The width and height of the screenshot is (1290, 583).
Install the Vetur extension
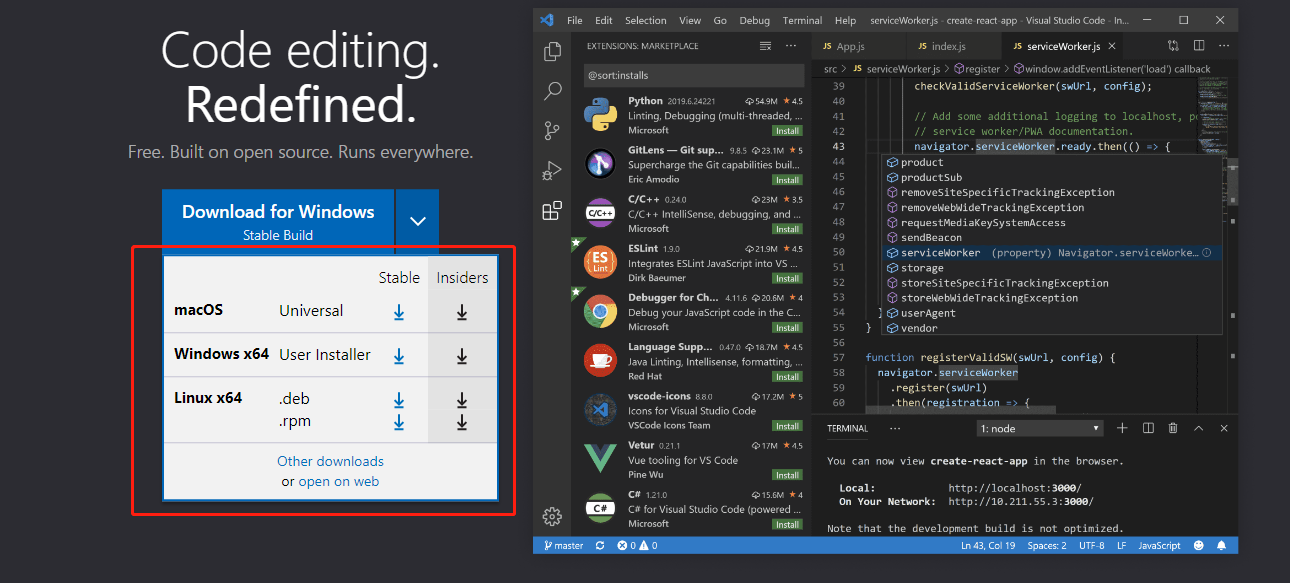pyautogui.click(x=787, y=475)
